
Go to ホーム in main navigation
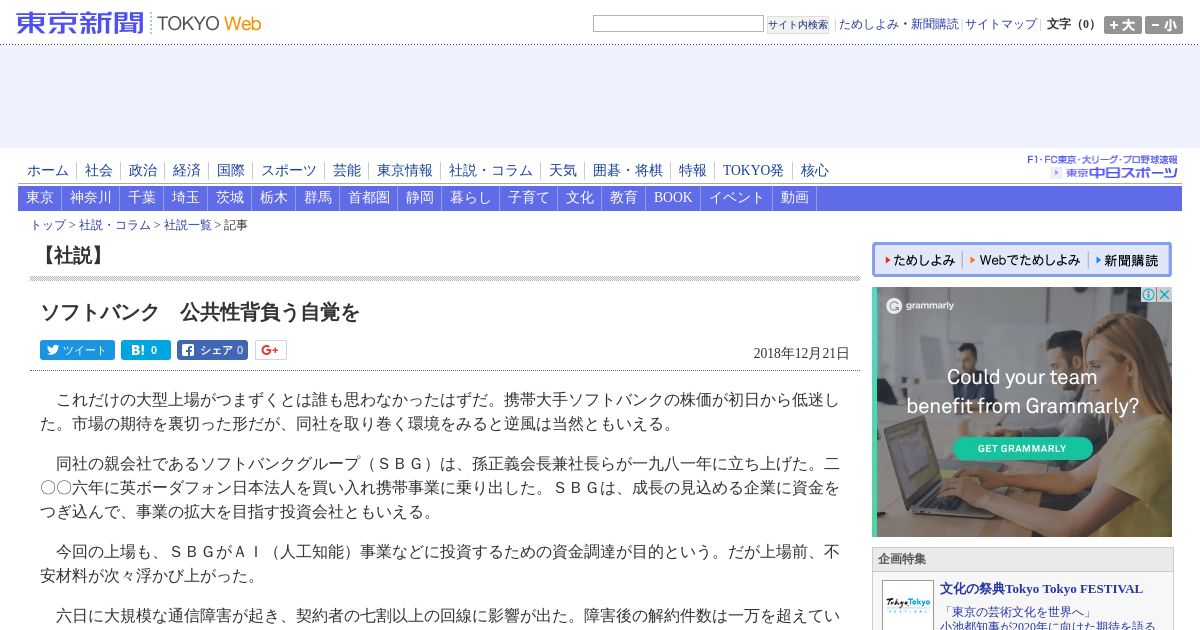pyautogui.click(x=48, y=171)
